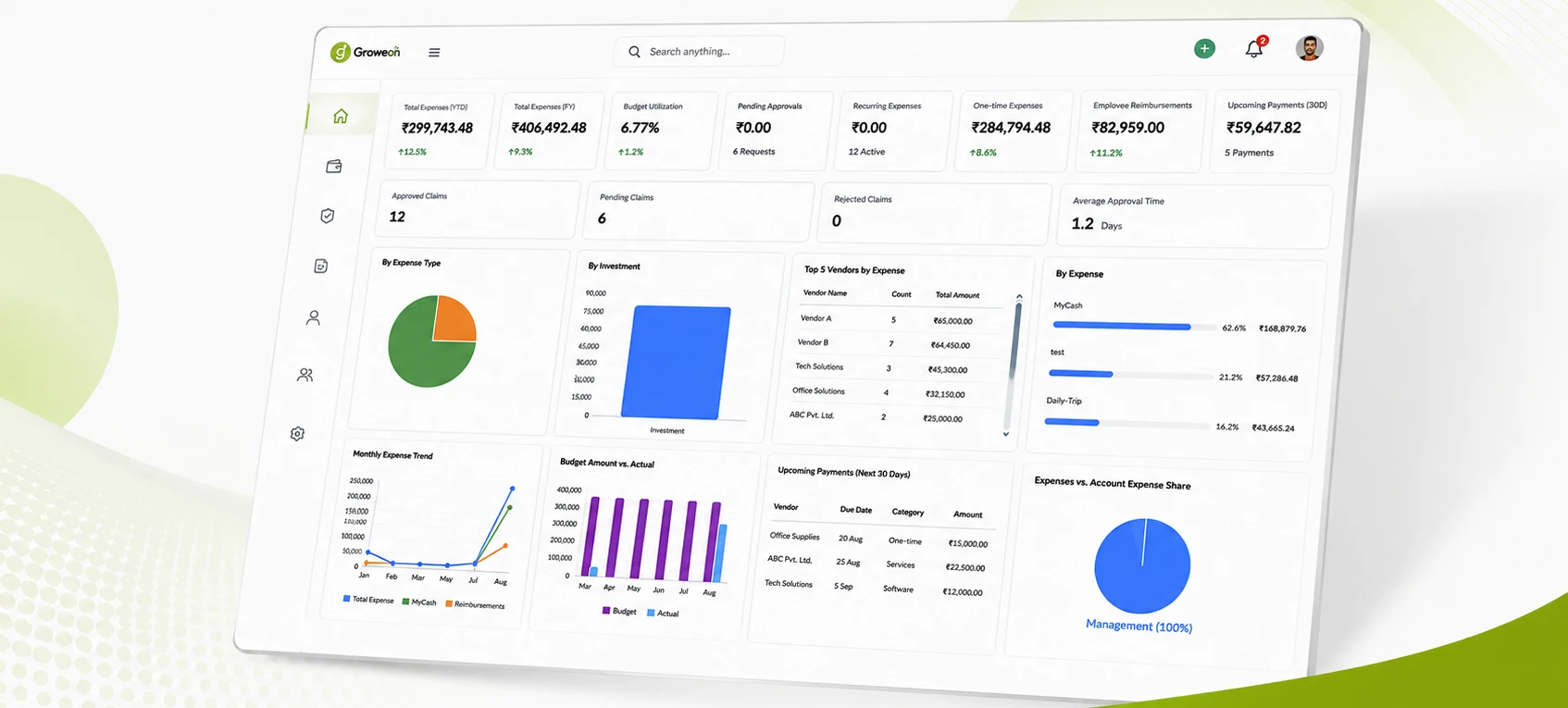1568x708 pixels.
Task: Click the blue Investment bar
Action: (676, 362)
